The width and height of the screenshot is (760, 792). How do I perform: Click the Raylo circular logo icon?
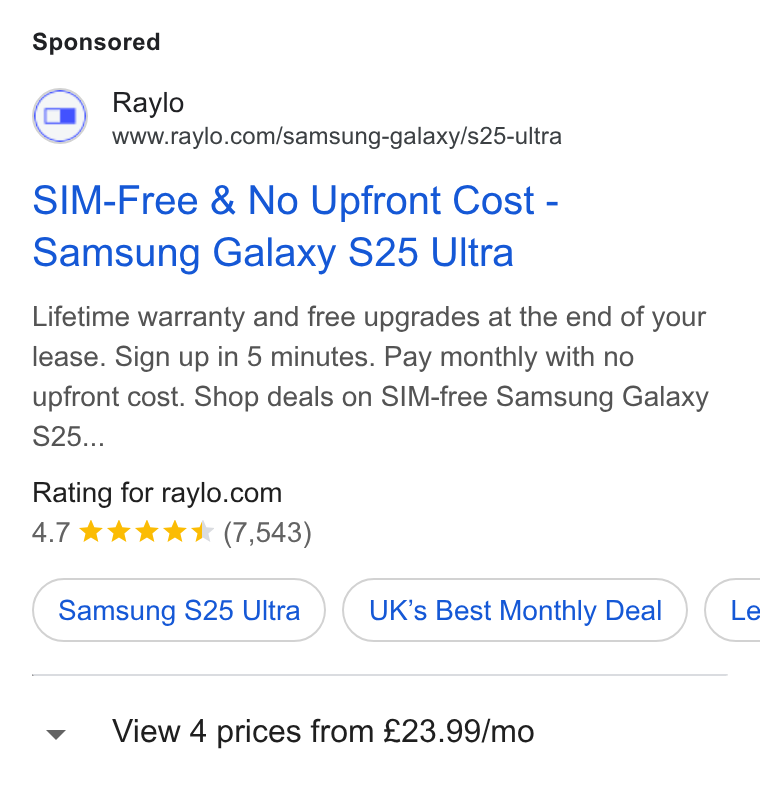point(60,116)
